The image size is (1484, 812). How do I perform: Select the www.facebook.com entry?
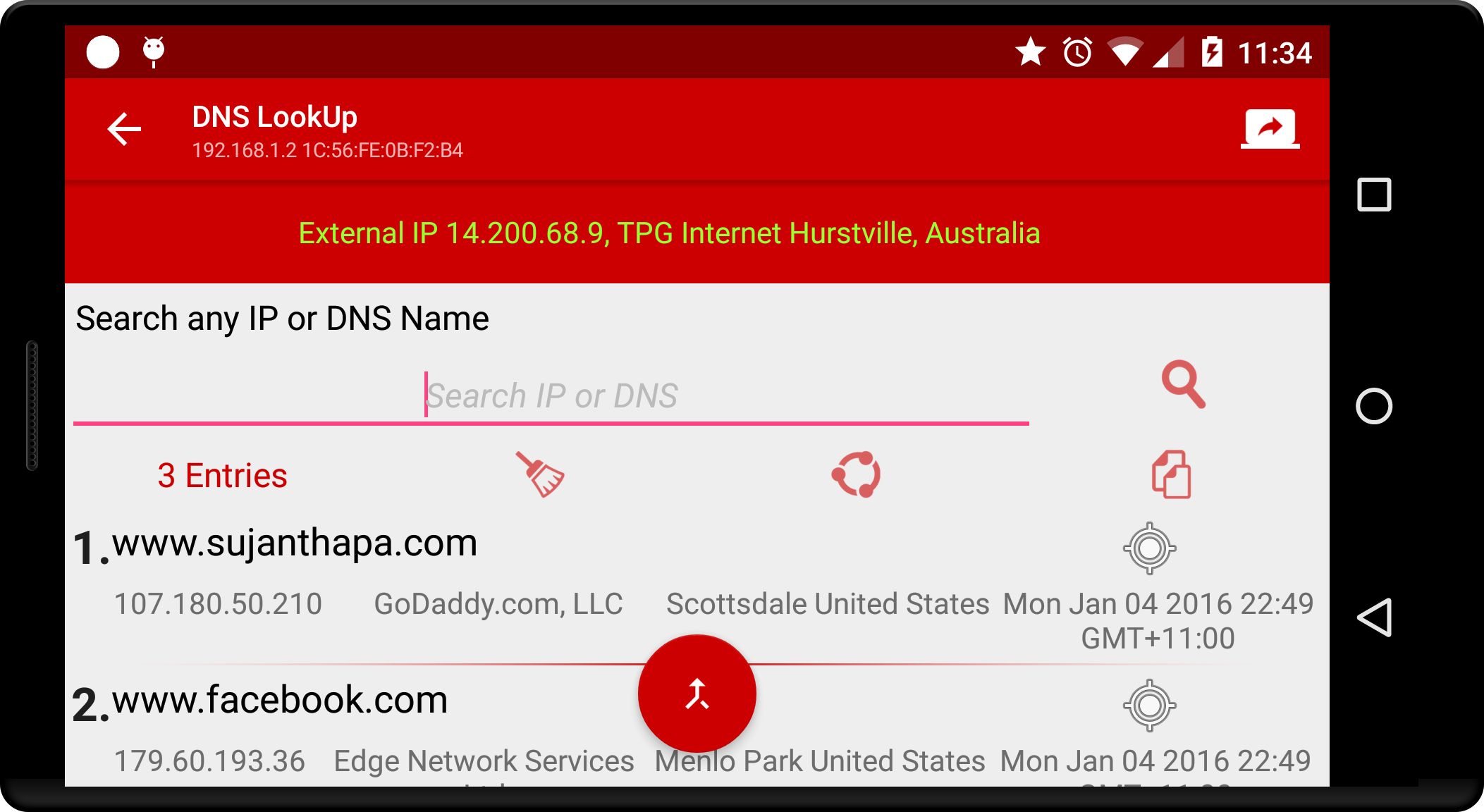pyautogui.click(x=280, y=700)
